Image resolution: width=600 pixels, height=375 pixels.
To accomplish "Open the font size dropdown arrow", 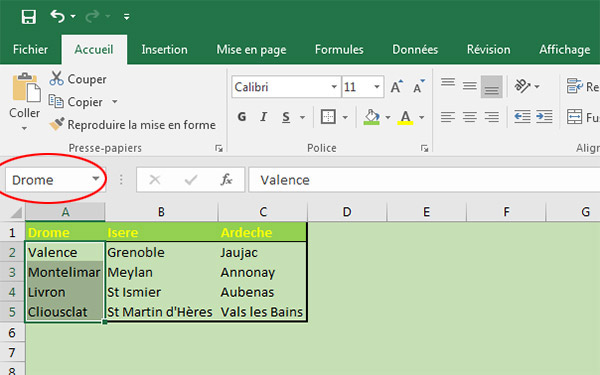I will click(377, 87).
